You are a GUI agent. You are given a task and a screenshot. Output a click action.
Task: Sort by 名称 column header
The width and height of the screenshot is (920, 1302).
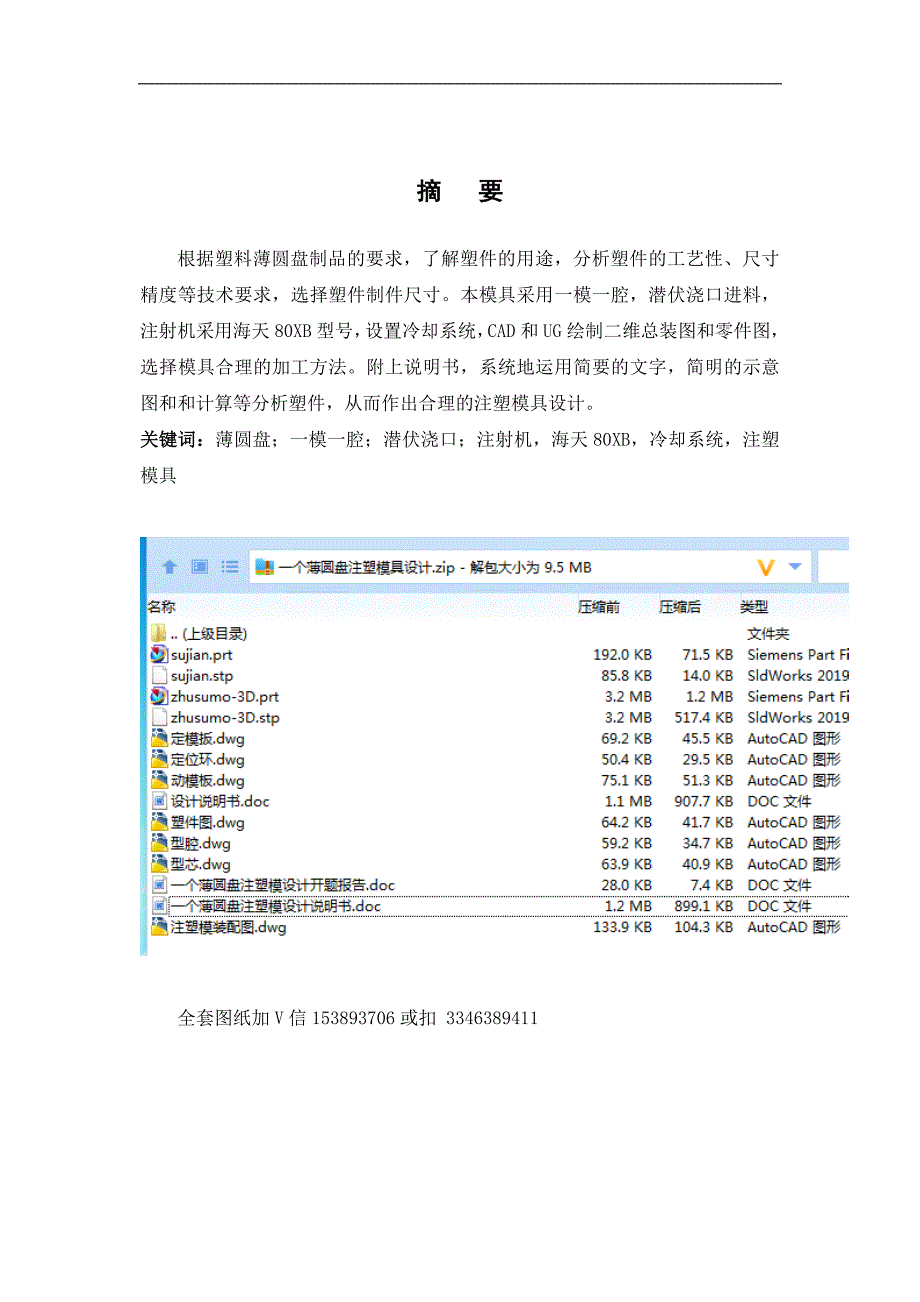pos(162,607)
